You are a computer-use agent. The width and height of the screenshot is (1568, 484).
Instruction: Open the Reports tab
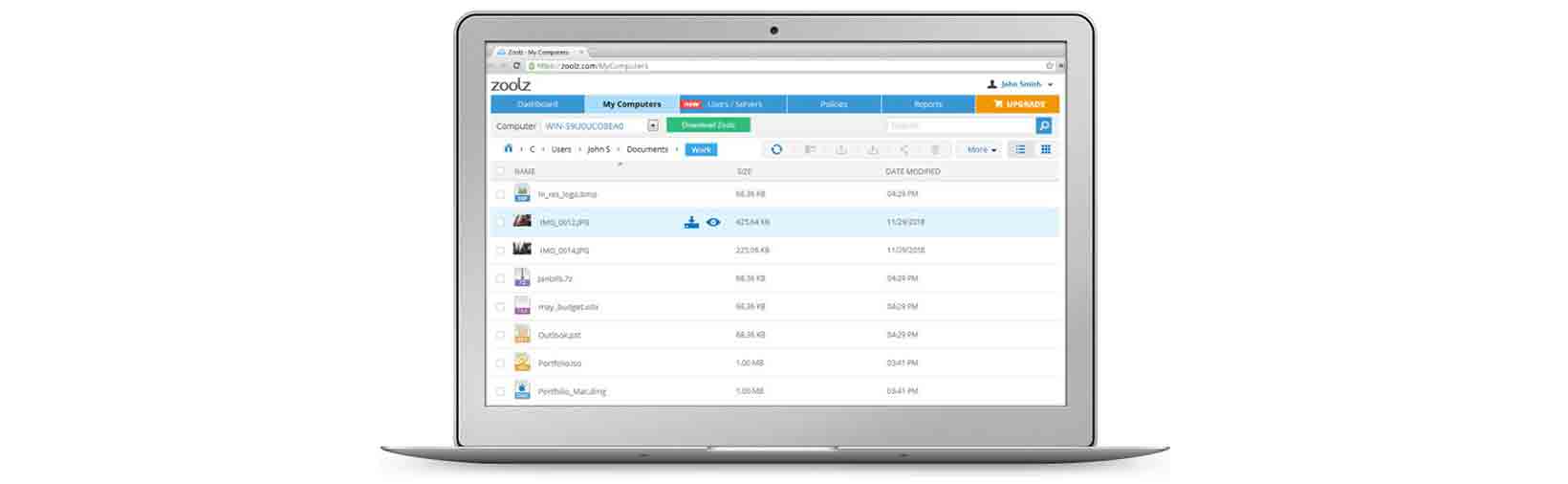tap(927, 104)
